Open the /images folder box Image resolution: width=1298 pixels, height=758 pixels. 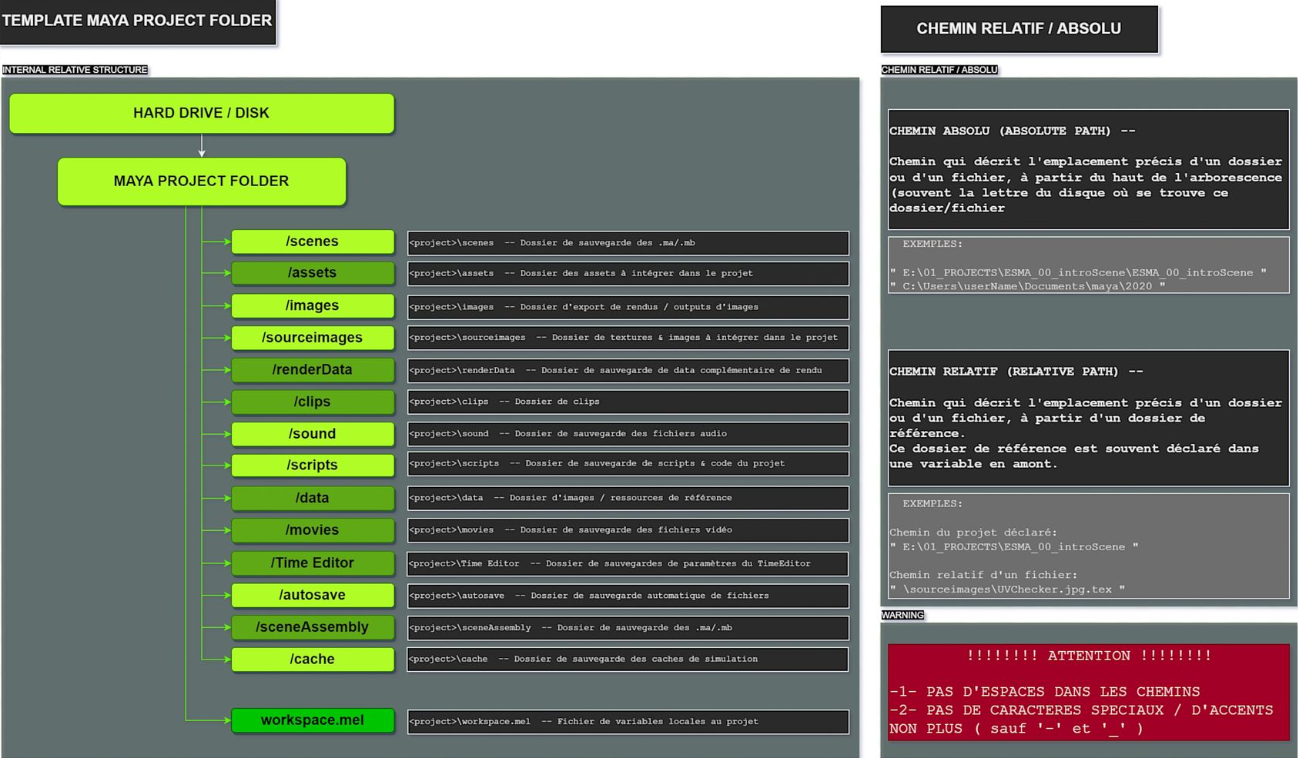pyautogui.click(x=312, y=306)
